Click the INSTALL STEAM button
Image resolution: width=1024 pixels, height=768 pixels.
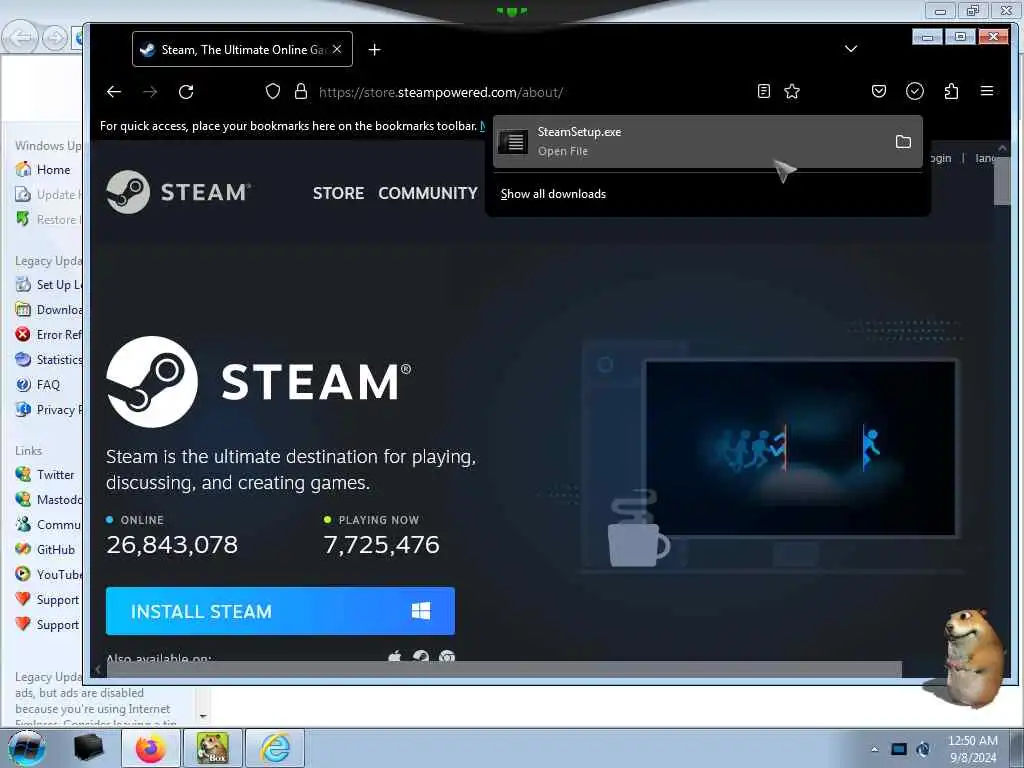(280, 611)
